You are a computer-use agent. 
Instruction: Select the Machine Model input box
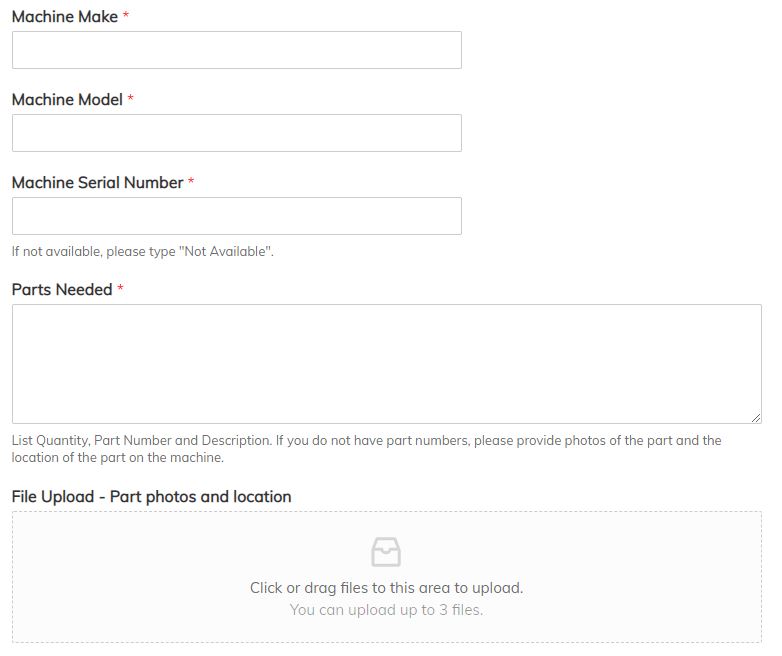click(237, 133)
